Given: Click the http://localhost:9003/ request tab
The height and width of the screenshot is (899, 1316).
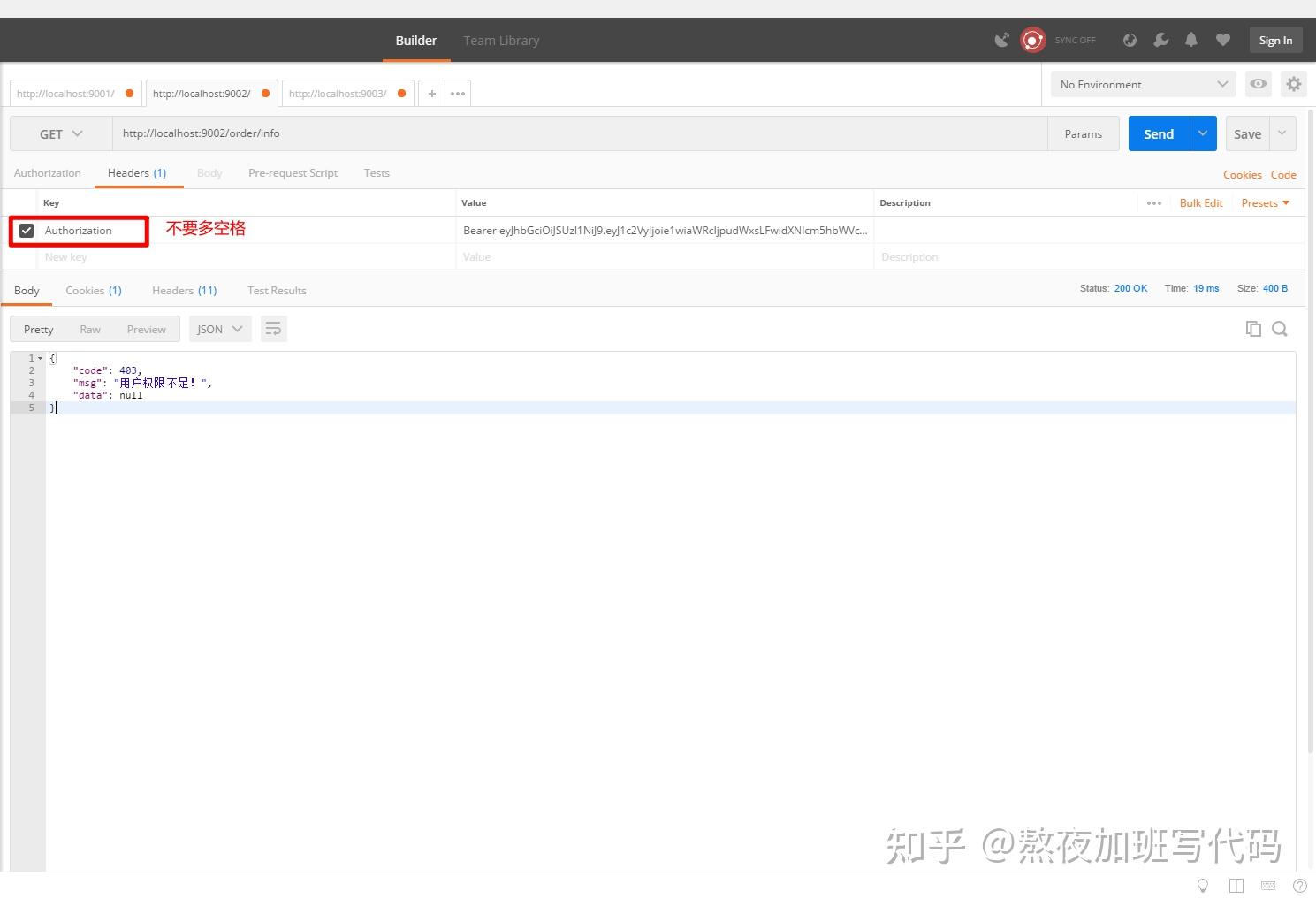Looking at the screenshot, I should (339, 93).
